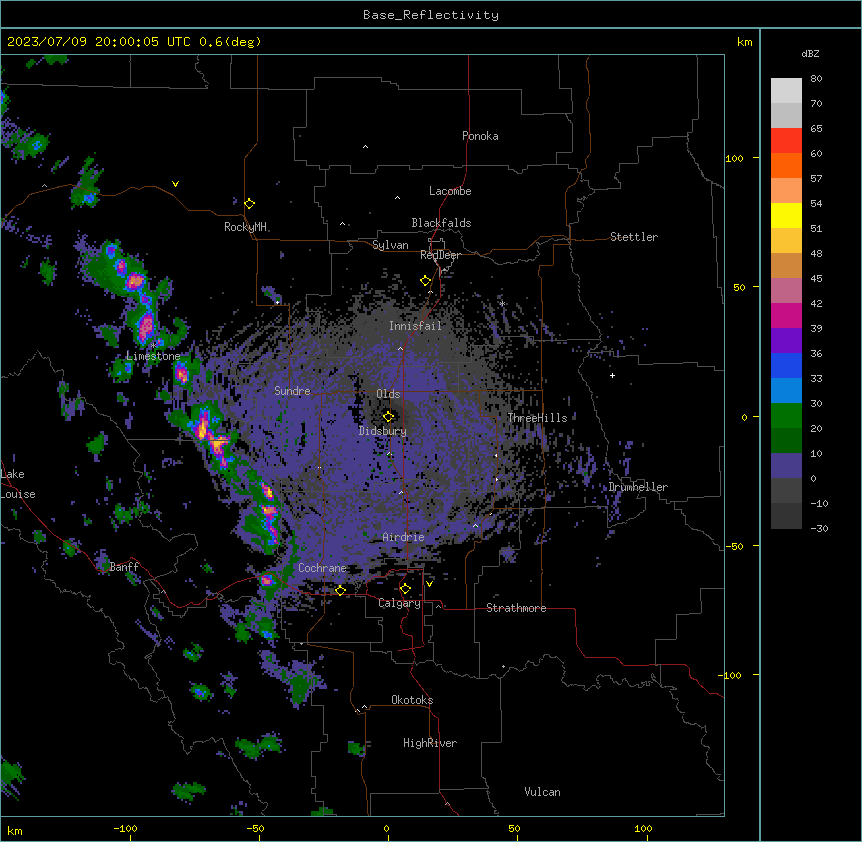Select the Blackfalds label
The height and width of the screenshot is (842, 862).
(x=441, y=223)
